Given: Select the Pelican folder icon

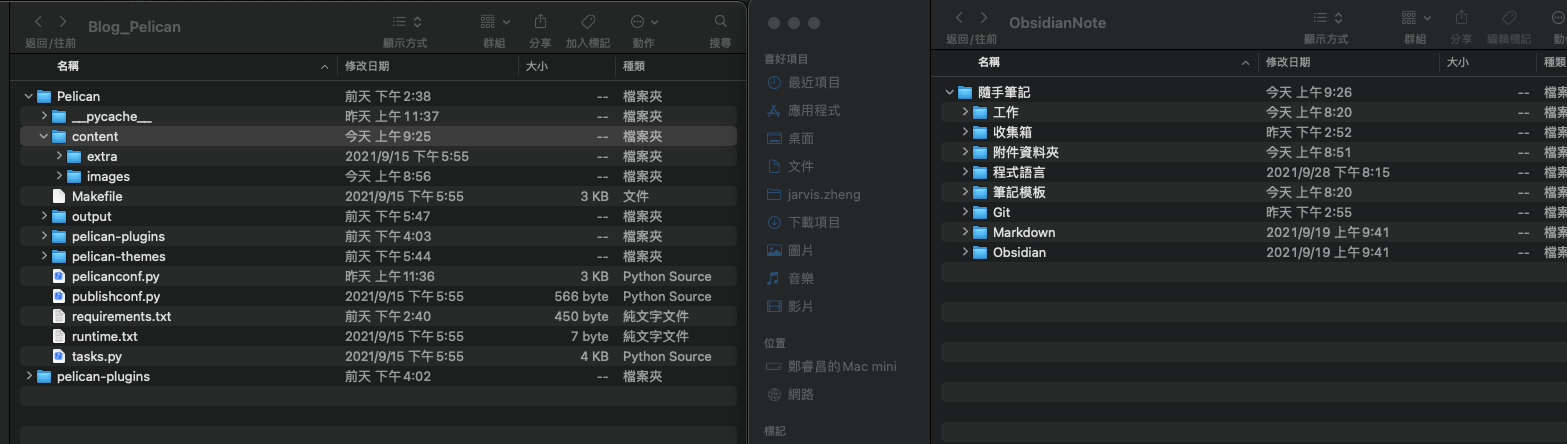Looking at the screenshot, I should [x=44, y=97].
